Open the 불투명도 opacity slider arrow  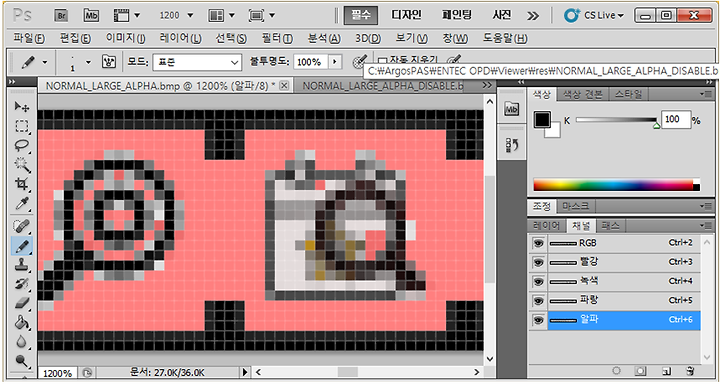tap(335, 62)
